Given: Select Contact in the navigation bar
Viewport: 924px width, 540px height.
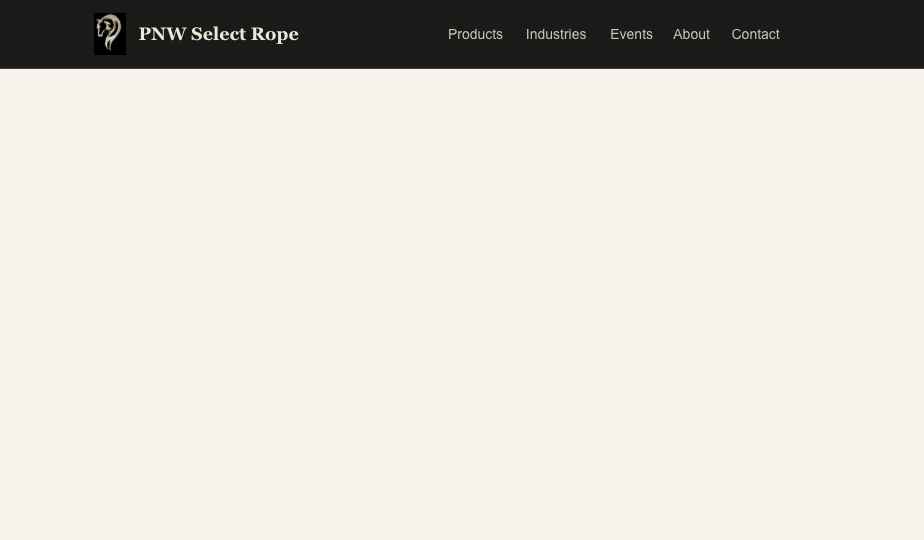Looking at the screenshot, I should (x=755, y=34).
